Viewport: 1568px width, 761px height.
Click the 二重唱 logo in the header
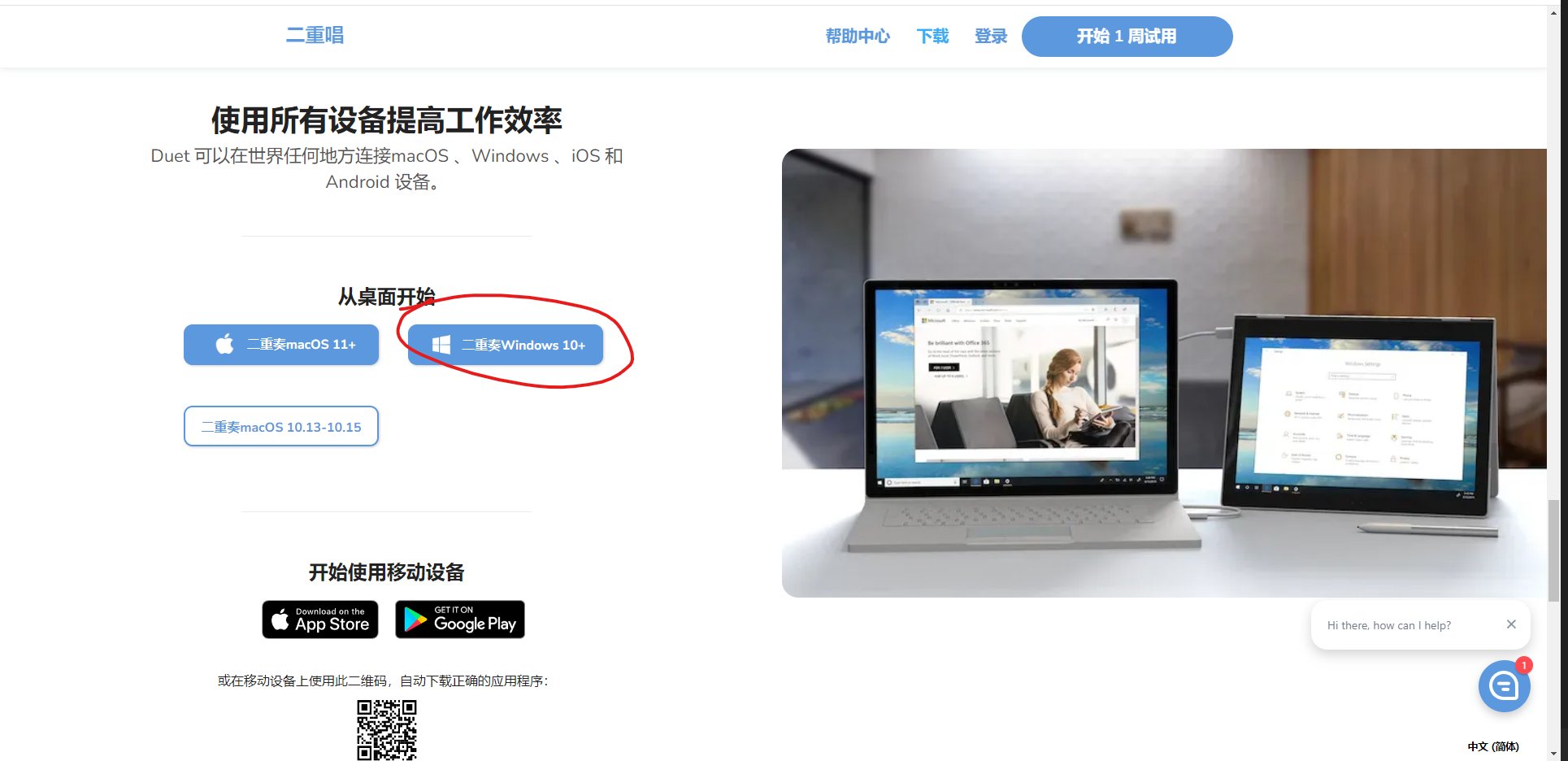click(315, 35)
